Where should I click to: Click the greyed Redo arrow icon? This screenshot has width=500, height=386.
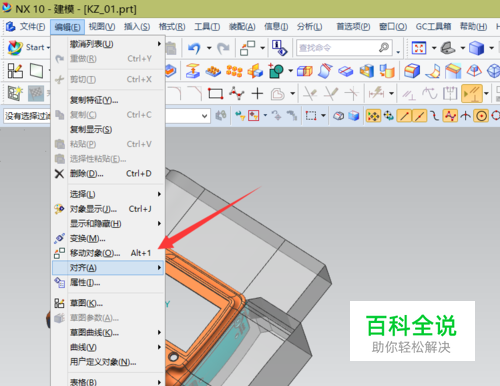pyautogui.click(x=223, y=48)
